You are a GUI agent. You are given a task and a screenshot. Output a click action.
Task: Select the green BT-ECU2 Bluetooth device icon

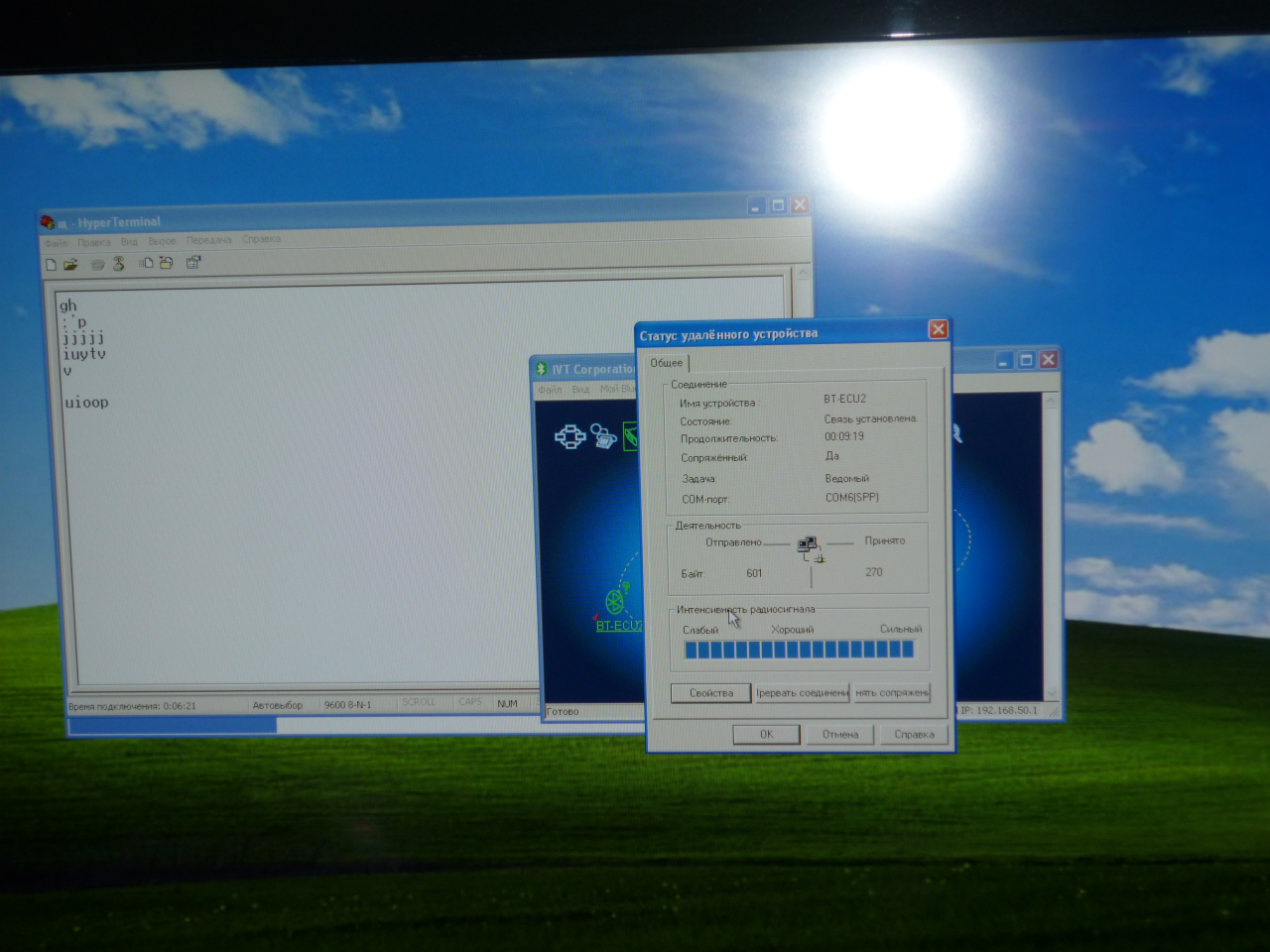coord(615,600)
